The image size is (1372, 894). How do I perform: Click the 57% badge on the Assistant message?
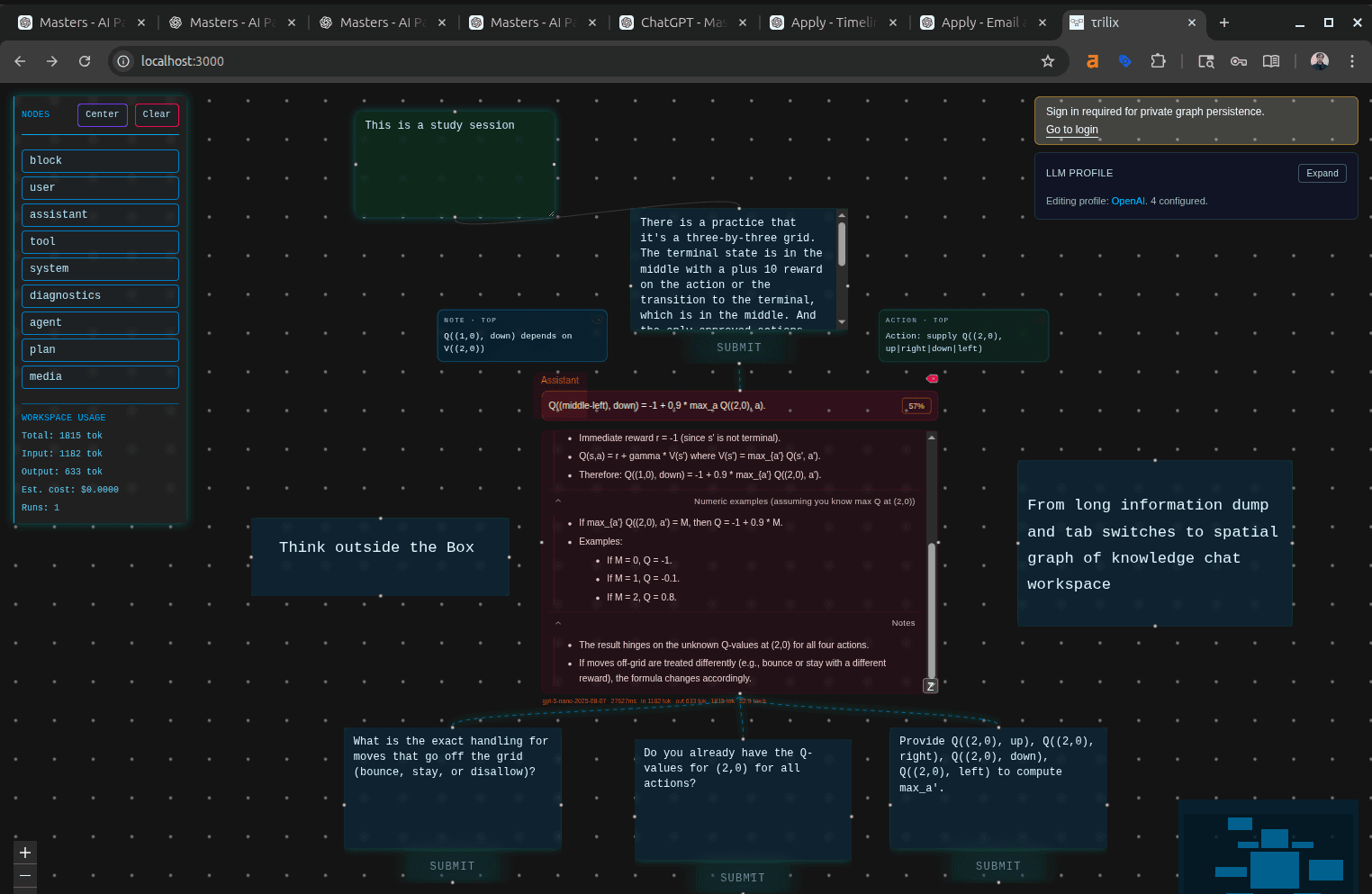click(x=916, y=405)
